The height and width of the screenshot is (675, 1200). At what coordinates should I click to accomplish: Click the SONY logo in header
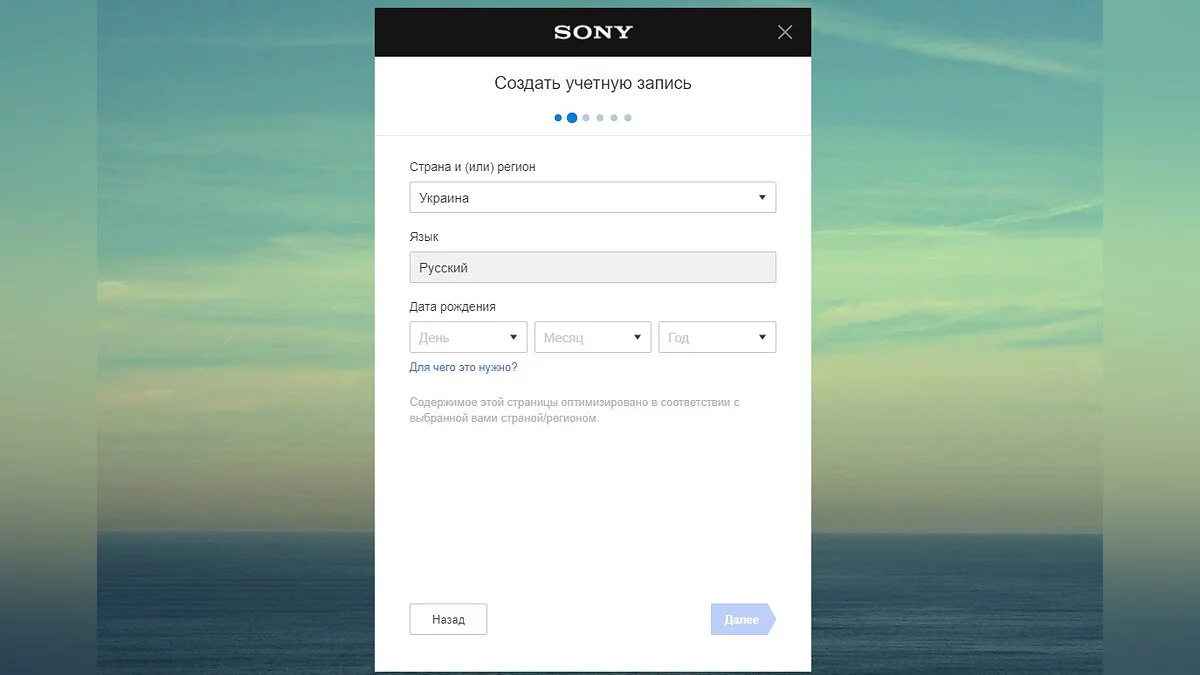pos(593,32)
